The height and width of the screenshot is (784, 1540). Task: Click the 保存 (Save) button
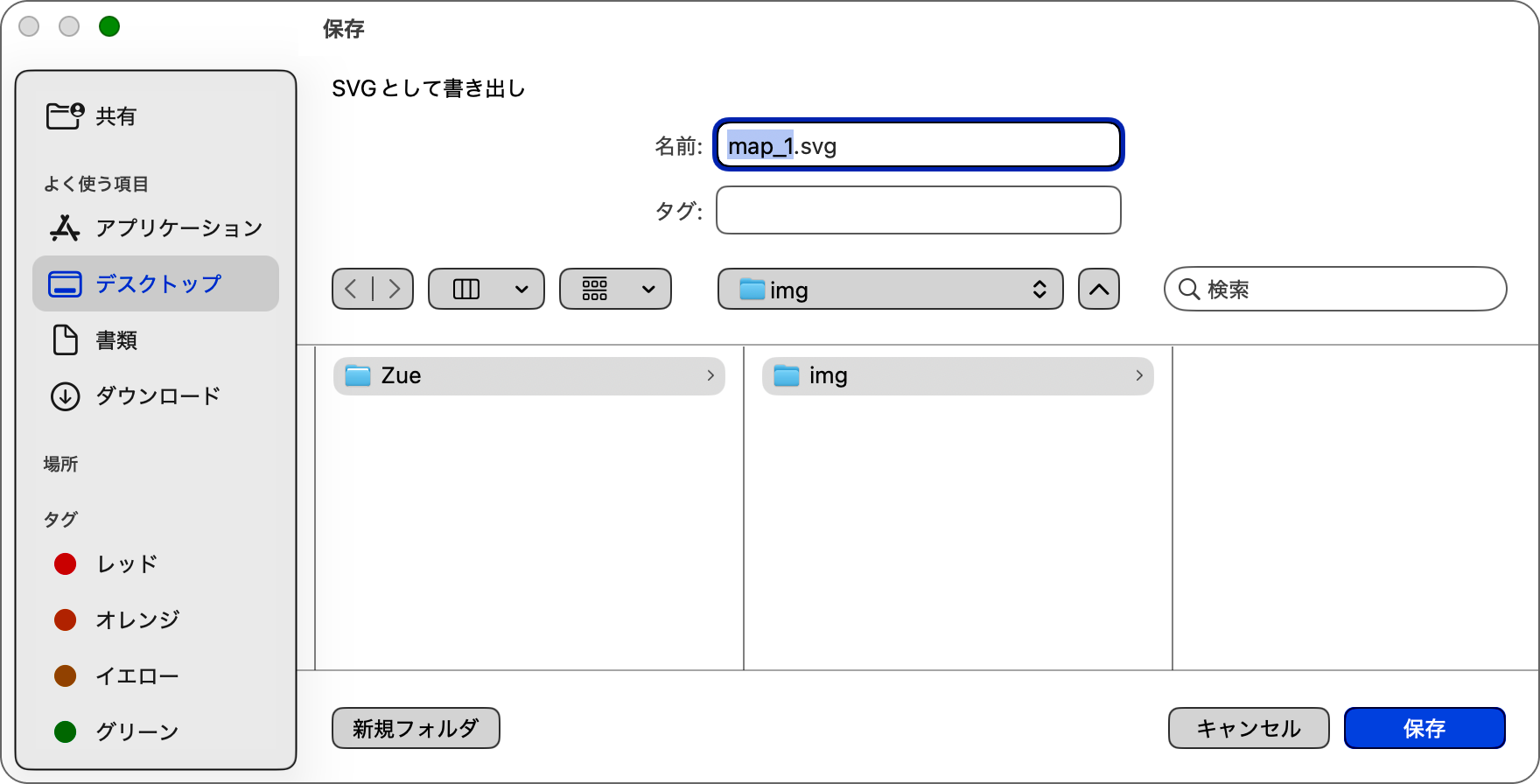1424,727
